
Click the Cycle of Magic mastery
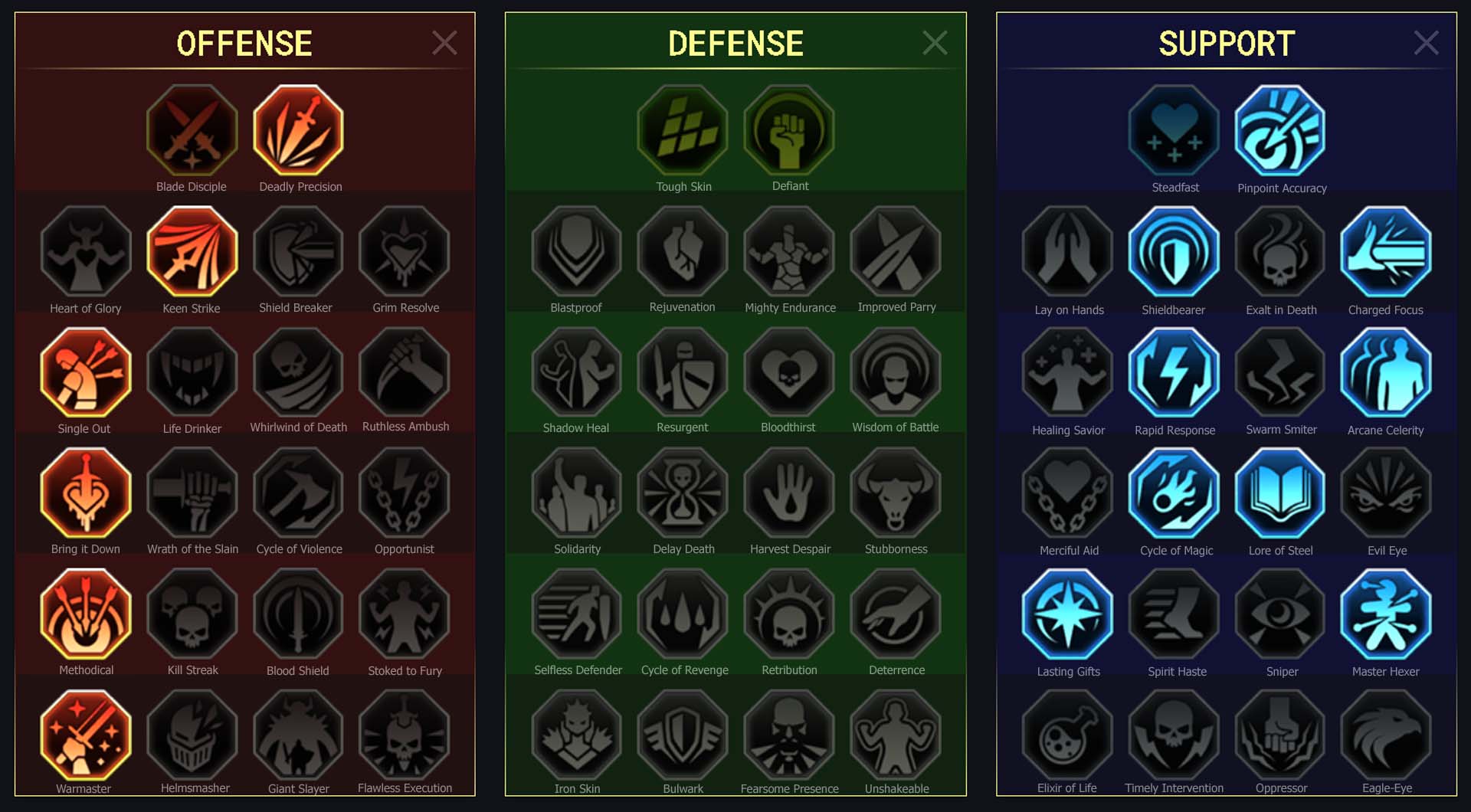(1174, 493)
